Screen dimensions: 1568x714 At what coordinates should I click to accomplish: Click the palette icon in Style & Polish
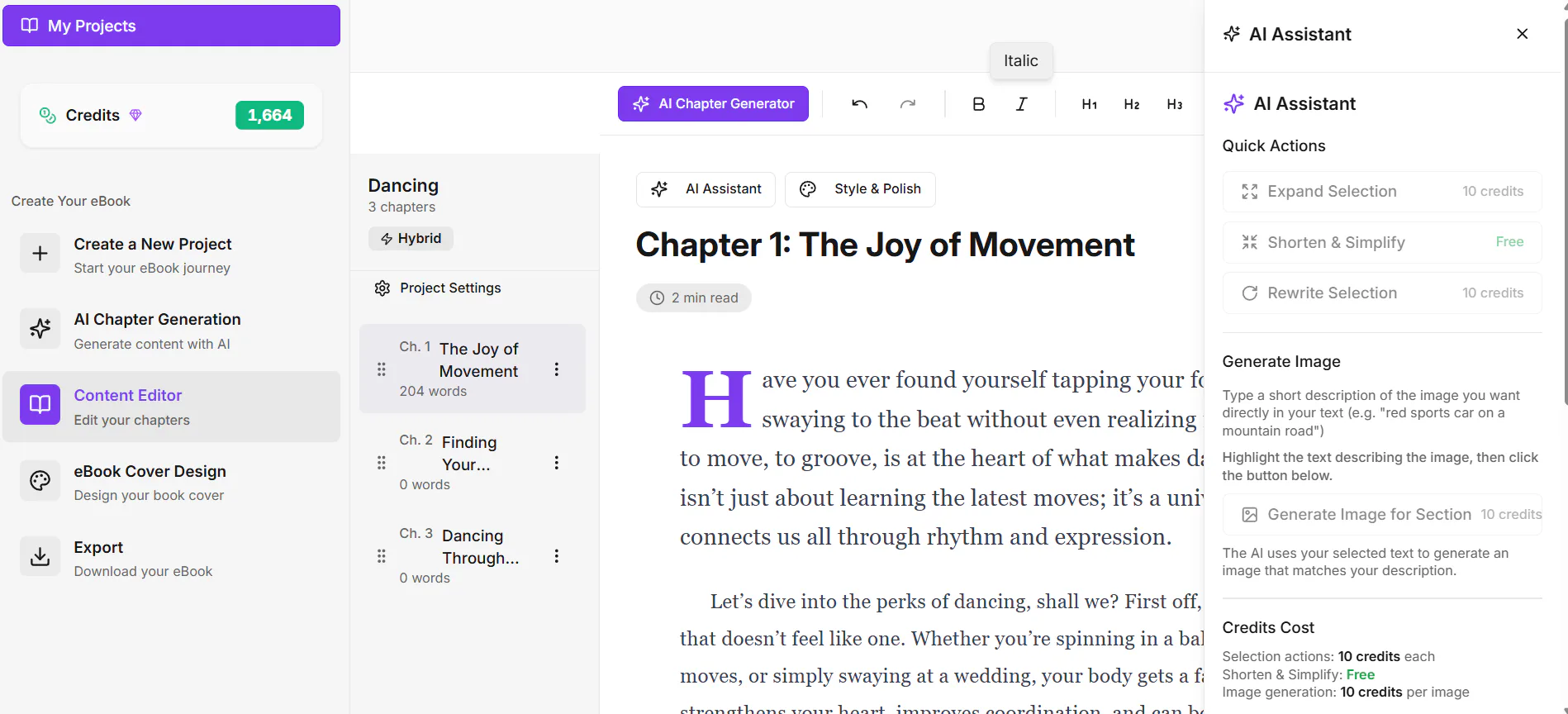point(808,189)
